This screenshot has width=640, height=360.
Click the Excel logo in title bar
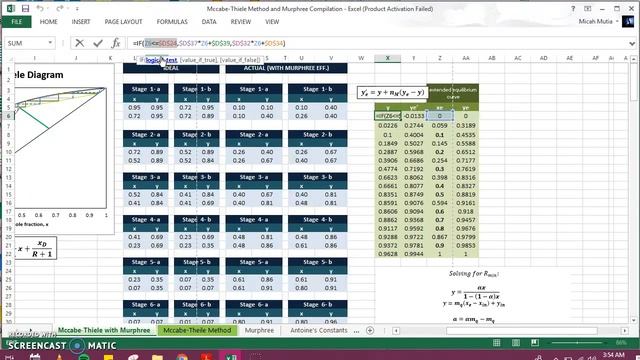11,9
